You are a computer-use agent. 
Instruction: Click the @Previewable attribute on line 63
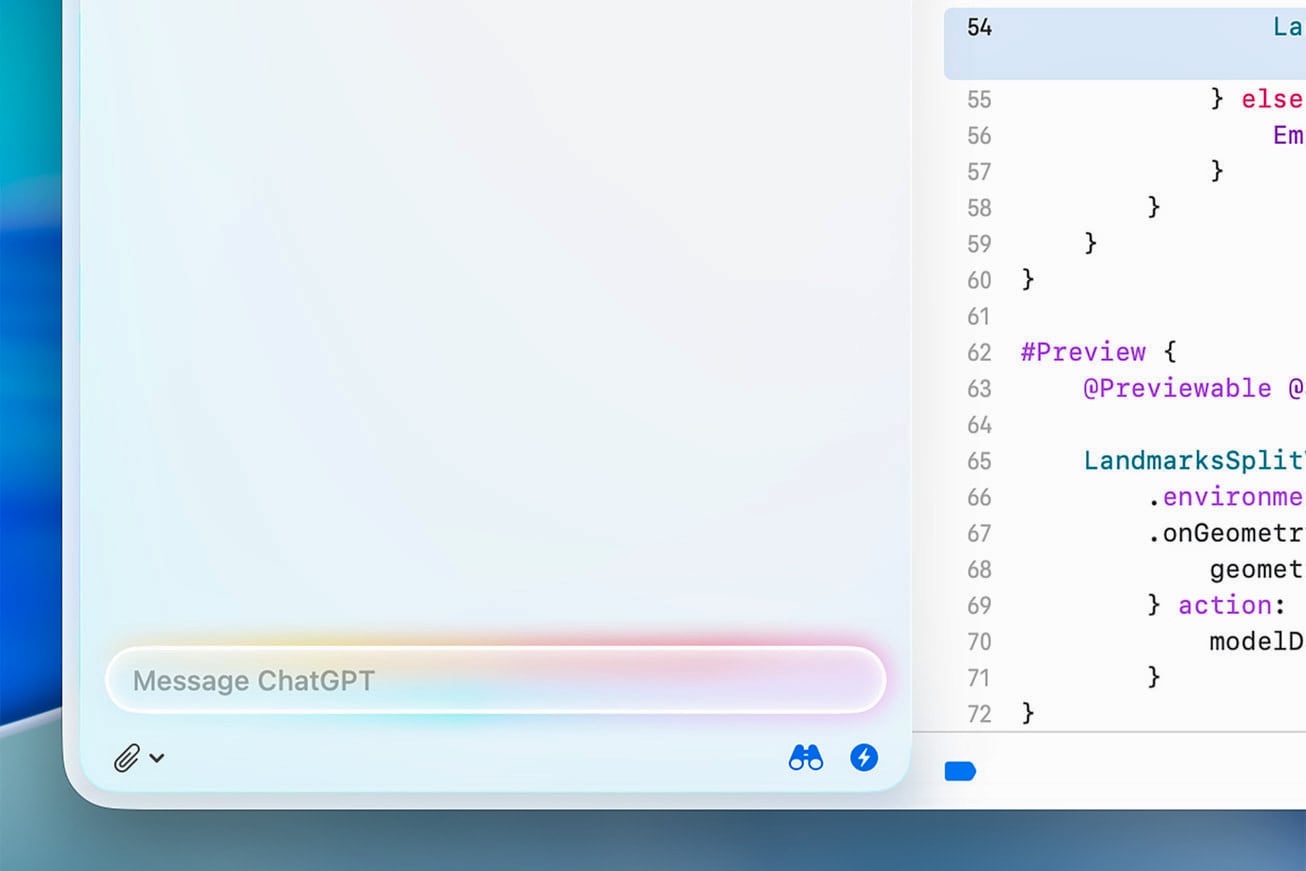(1178, 388)
